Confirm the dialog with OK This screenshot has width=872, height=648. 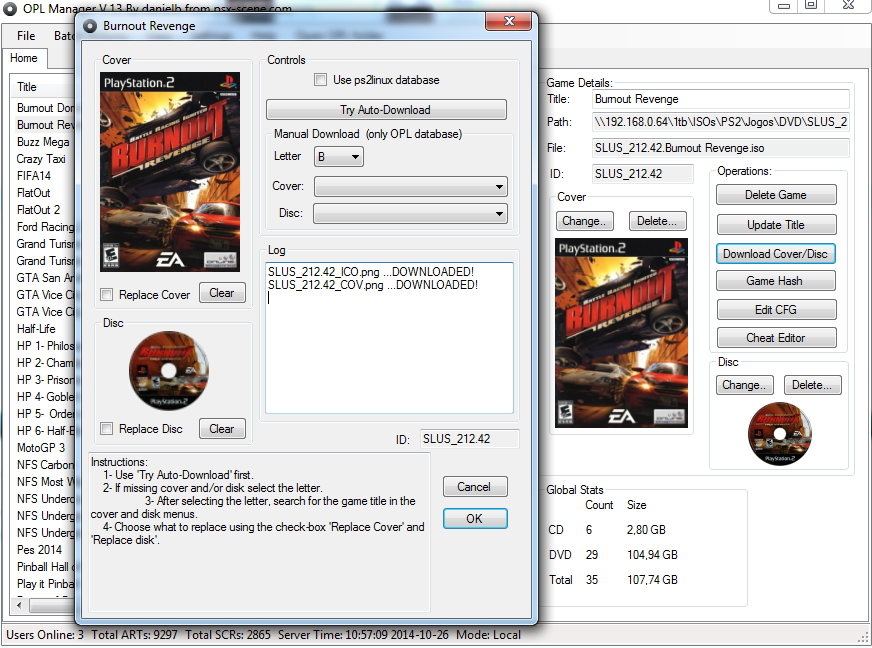[x=475, y=518]
